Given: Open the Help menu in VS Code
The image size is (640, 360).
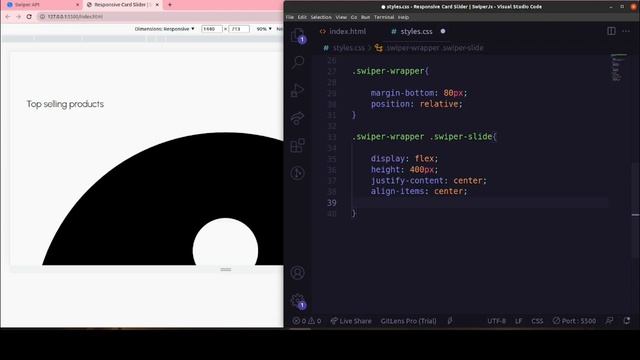Looking at the screenshot, I should point(403,17).
